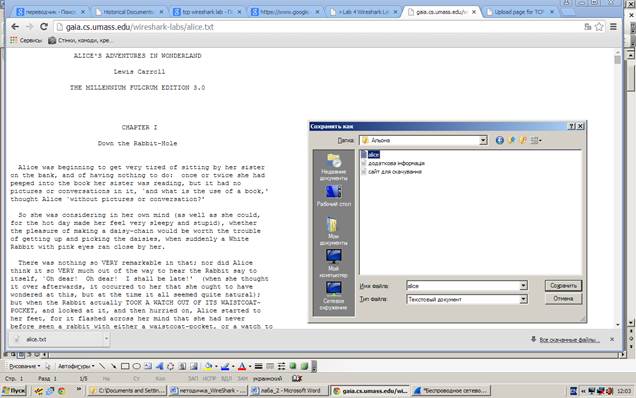The image size is (636, 398).
Task: Open the Font Color dropdown arrow
Action: pyautogui.click(x=249, y=366)
